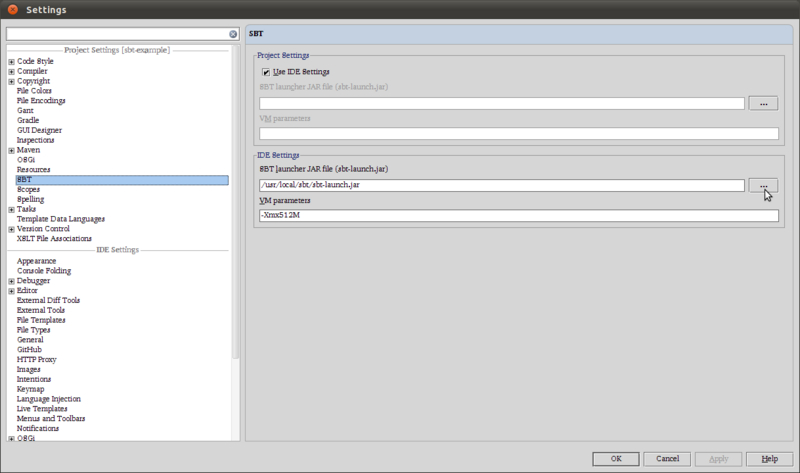This screenshot has width=800, height=473.
Task: Open GUI Designer settings
Action: click(x=39, y=130)
